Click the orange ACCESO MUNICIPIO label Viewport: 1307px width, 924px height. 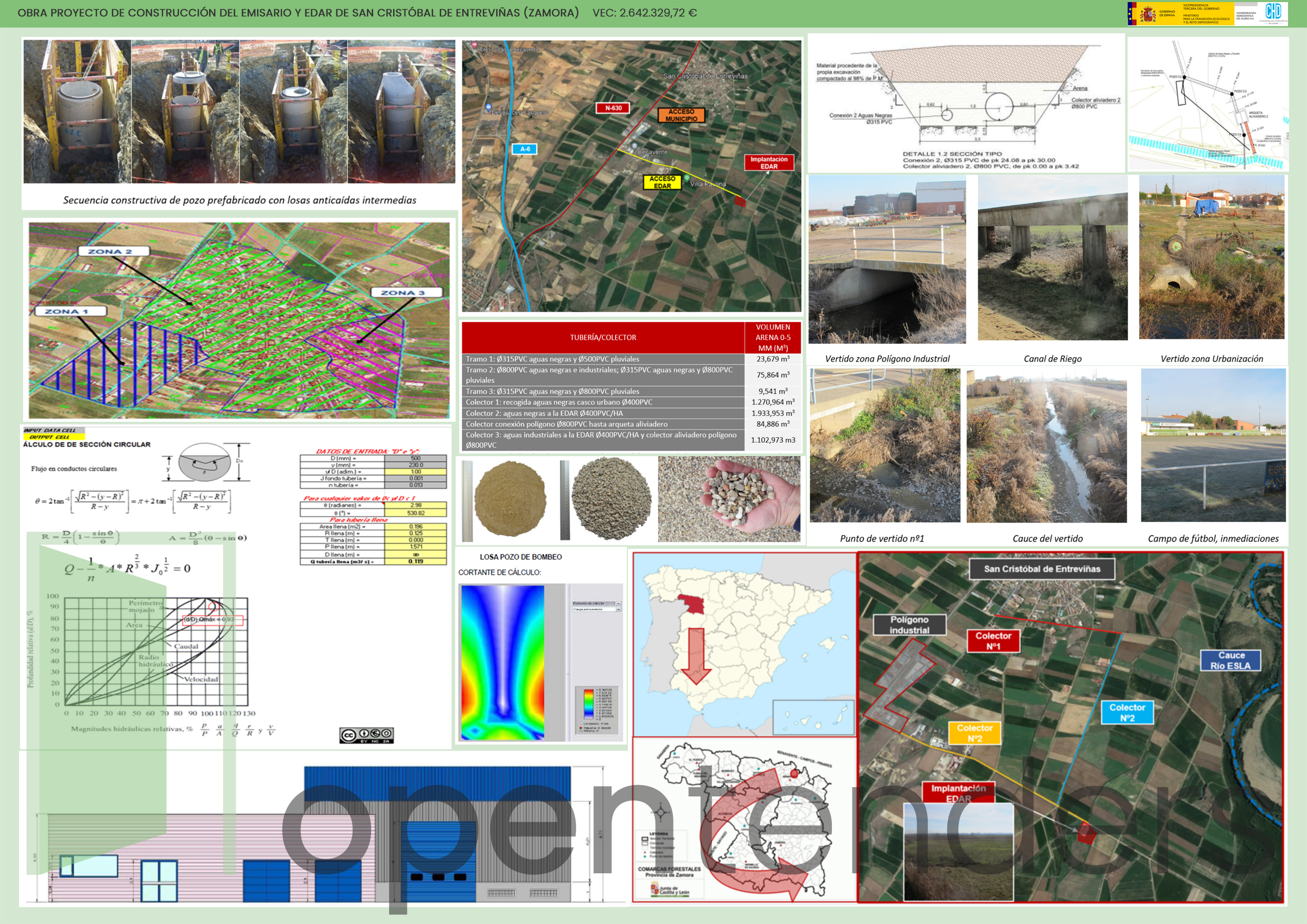click(681, 115)
